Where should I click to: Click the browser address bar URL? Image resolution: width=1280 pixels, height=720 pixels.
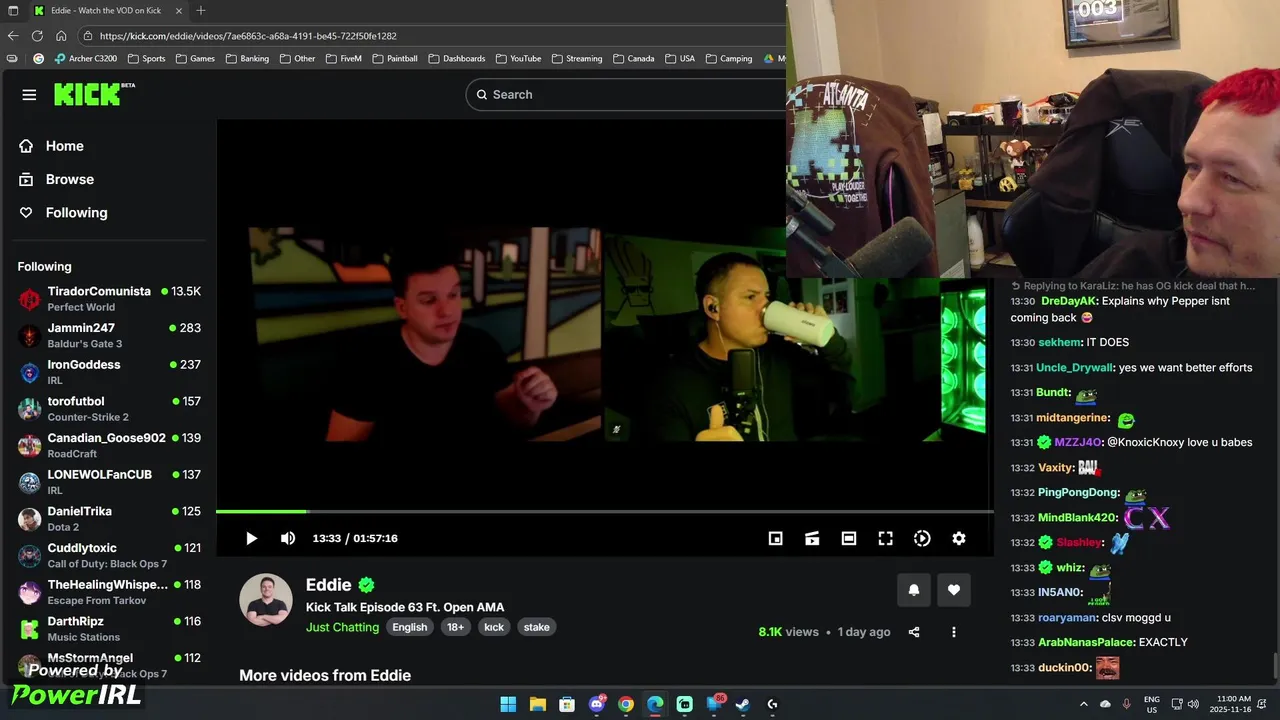(x=248, y=36)
